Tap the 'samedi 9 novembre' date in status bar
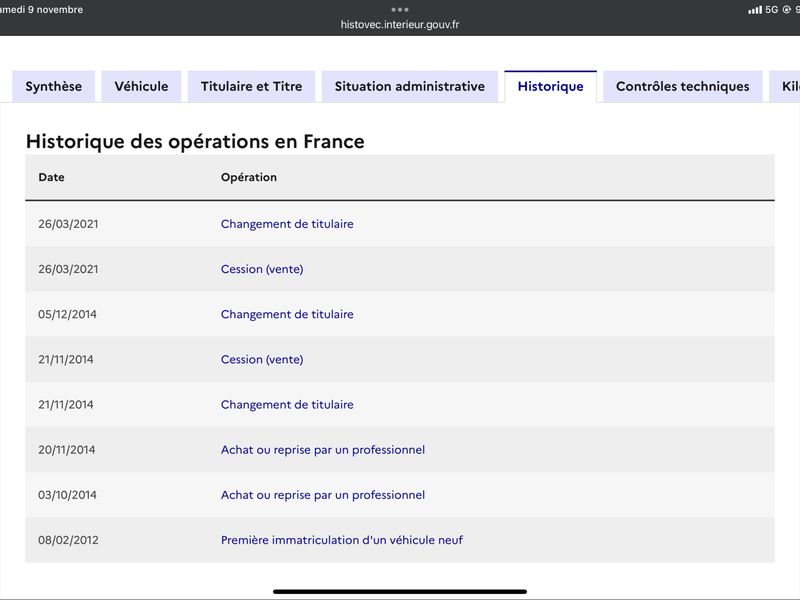The height and width of the screenshot is (600, 800). coord(41,9)
